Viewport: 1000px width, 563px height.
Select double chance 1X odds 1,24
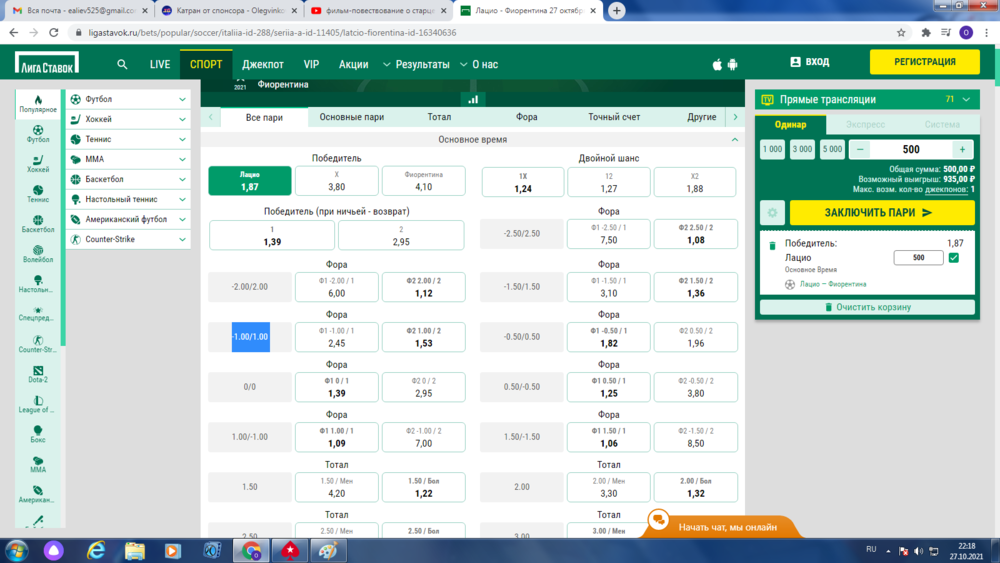(523, 182)
